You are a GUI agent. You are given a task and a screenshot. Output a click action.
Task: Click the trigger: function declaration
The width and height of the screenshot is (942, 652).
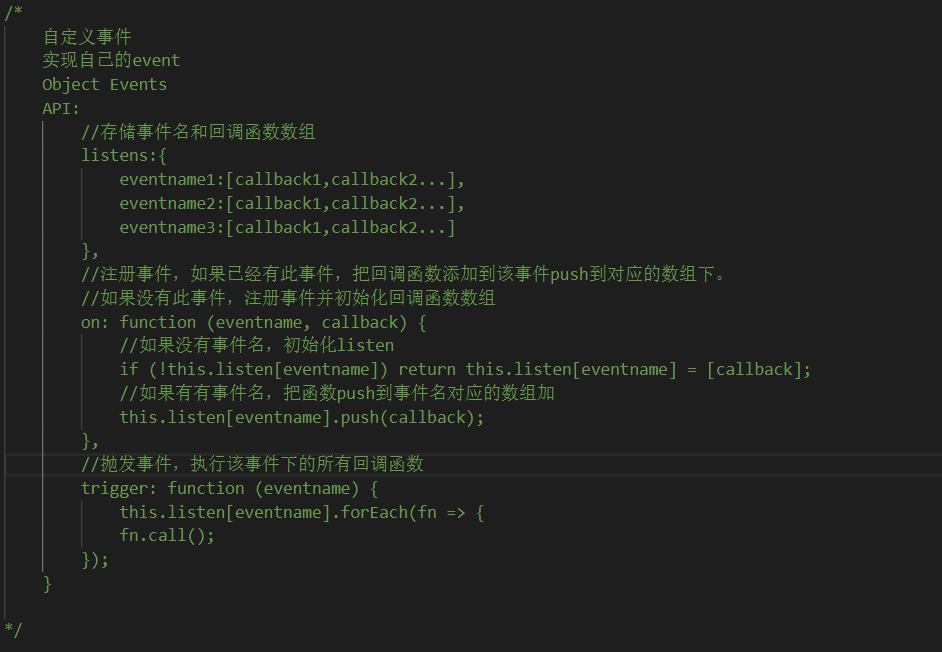tap(230, 488)
